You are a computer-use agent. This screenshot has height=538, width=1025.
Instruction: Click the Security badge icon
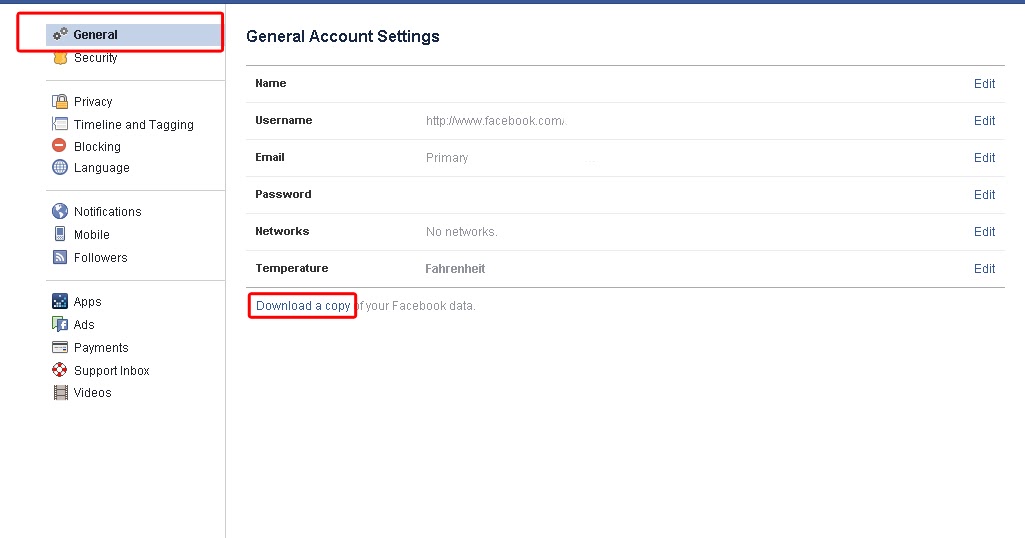click(60, 58)
